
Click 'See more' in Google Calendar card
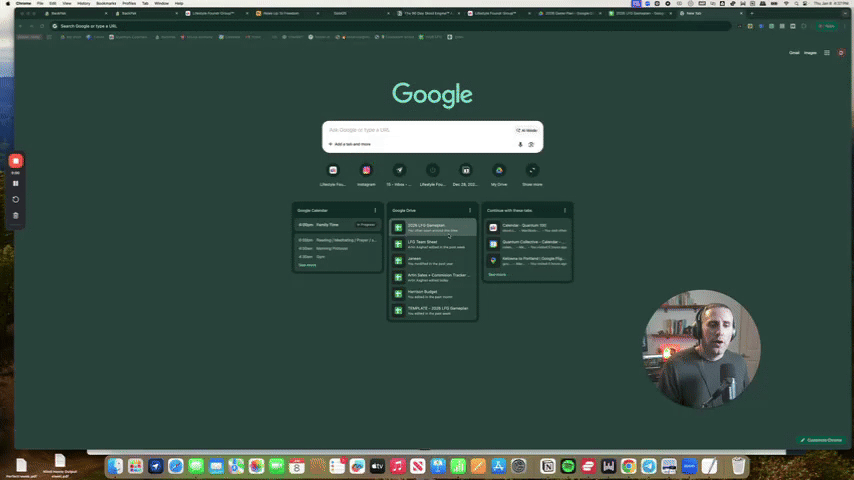tap(307, 265)
